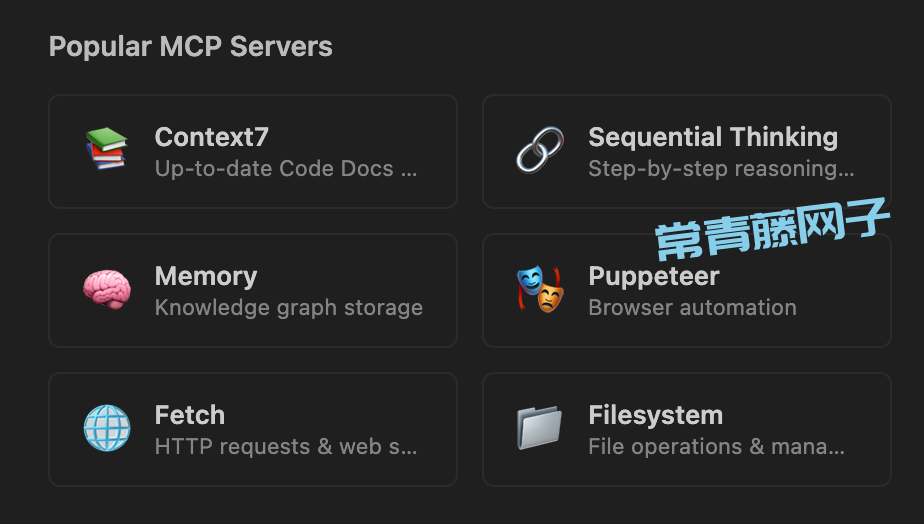This screenshot has height=524, width=924.
Task: Open the Puppeteer server title
Action: click(654, 276)
